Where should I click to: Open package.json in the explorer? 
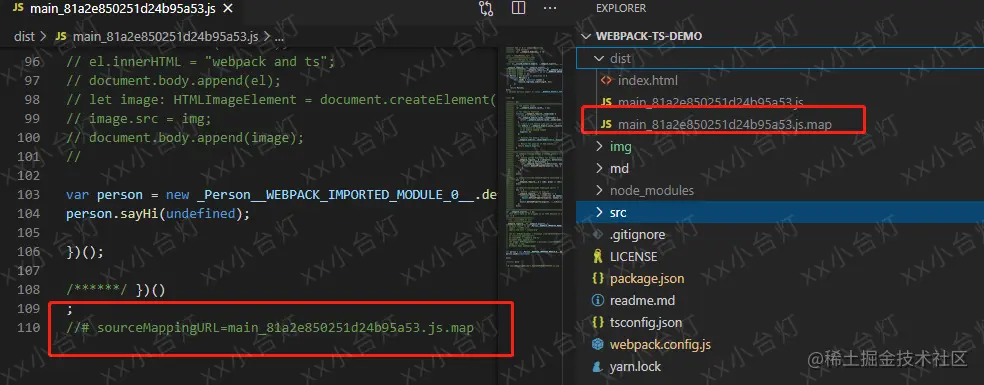[x=647, y=278]
